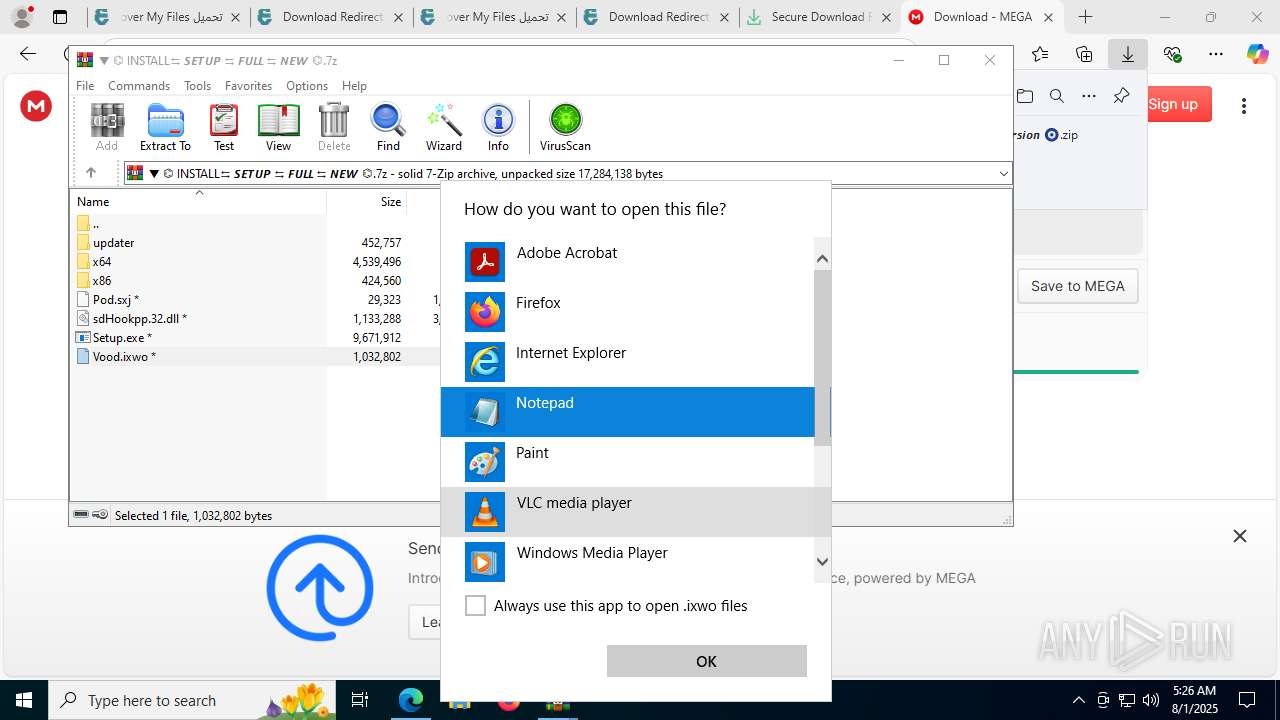Click the Add toolbar icon
Image resolution: width=1280 pixels, height=720 pixels.
point(107,127)
